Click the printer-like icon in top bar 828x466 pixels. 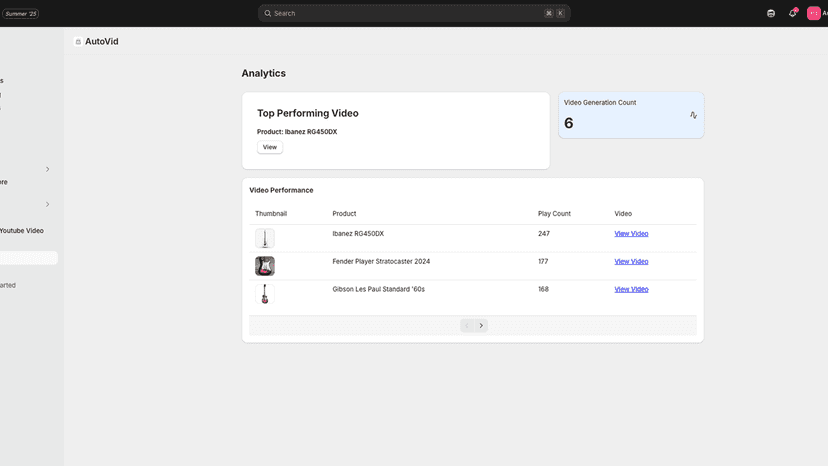(771, 13)
